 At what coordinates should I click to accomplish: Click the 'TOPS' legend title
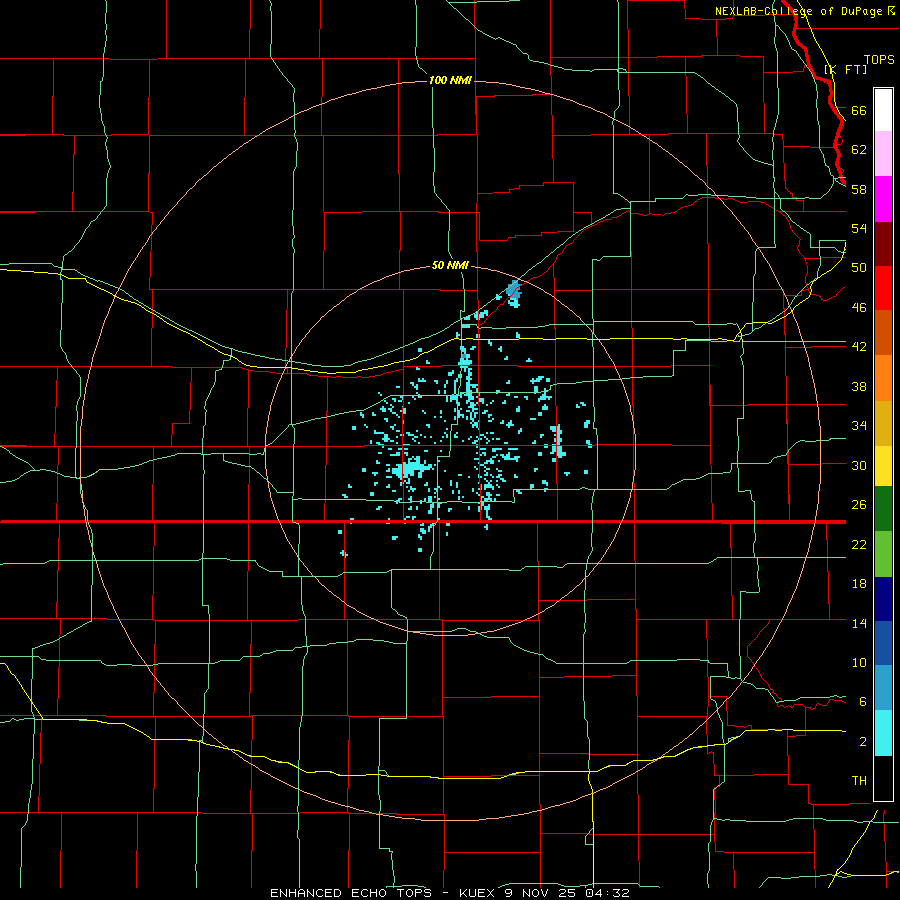point(879,59)
